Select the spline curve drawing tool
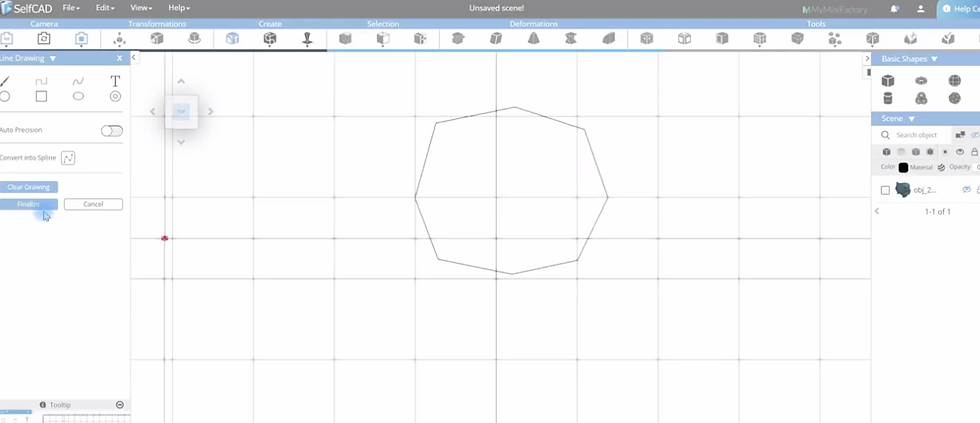 (78, 81)
